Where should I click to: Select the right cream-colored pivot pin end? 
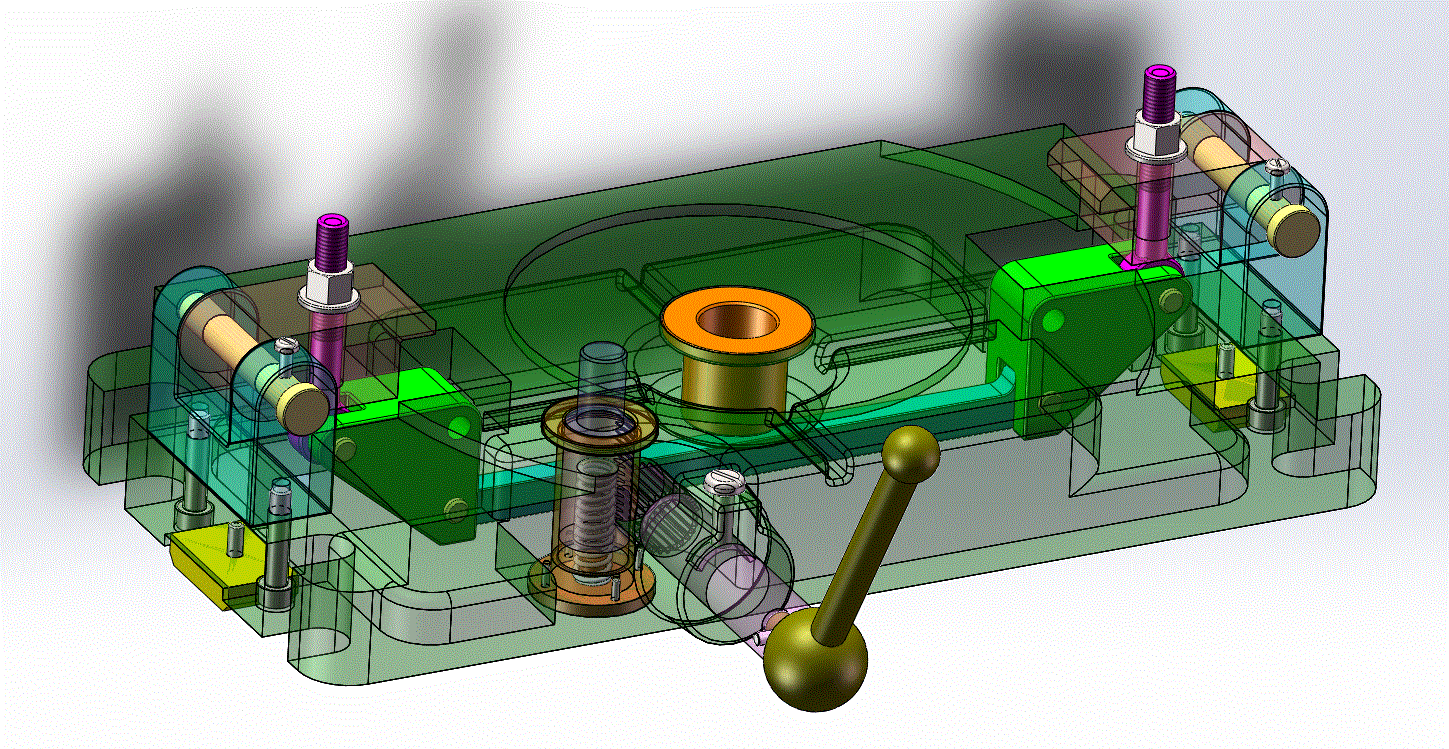click(1293, 229)
